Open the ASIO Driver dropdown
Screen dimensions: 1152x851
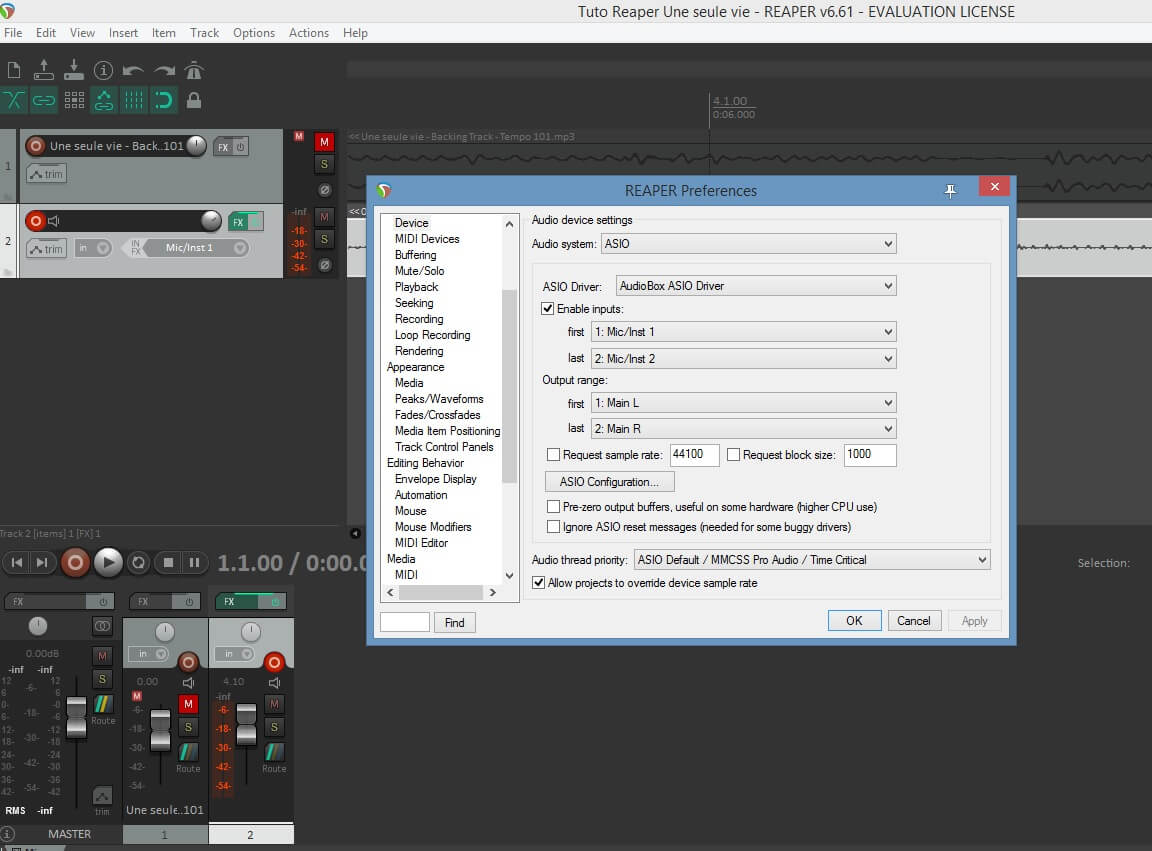click(756, 286)
